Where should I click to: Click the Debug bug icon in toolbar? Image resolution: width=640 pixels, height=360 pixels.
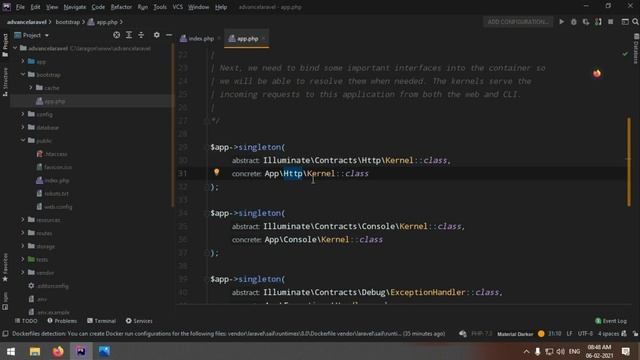pyautogui.click(x=574, y=22)
